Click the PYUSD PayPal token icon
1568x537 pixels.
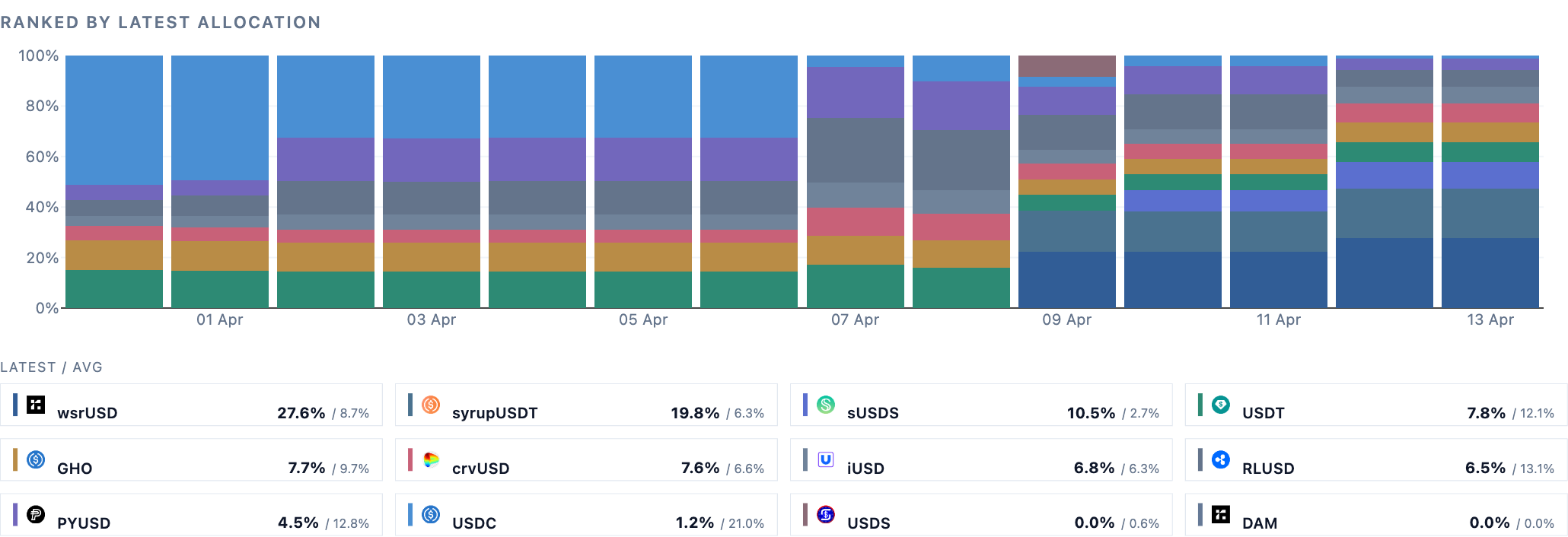[36, 514]
